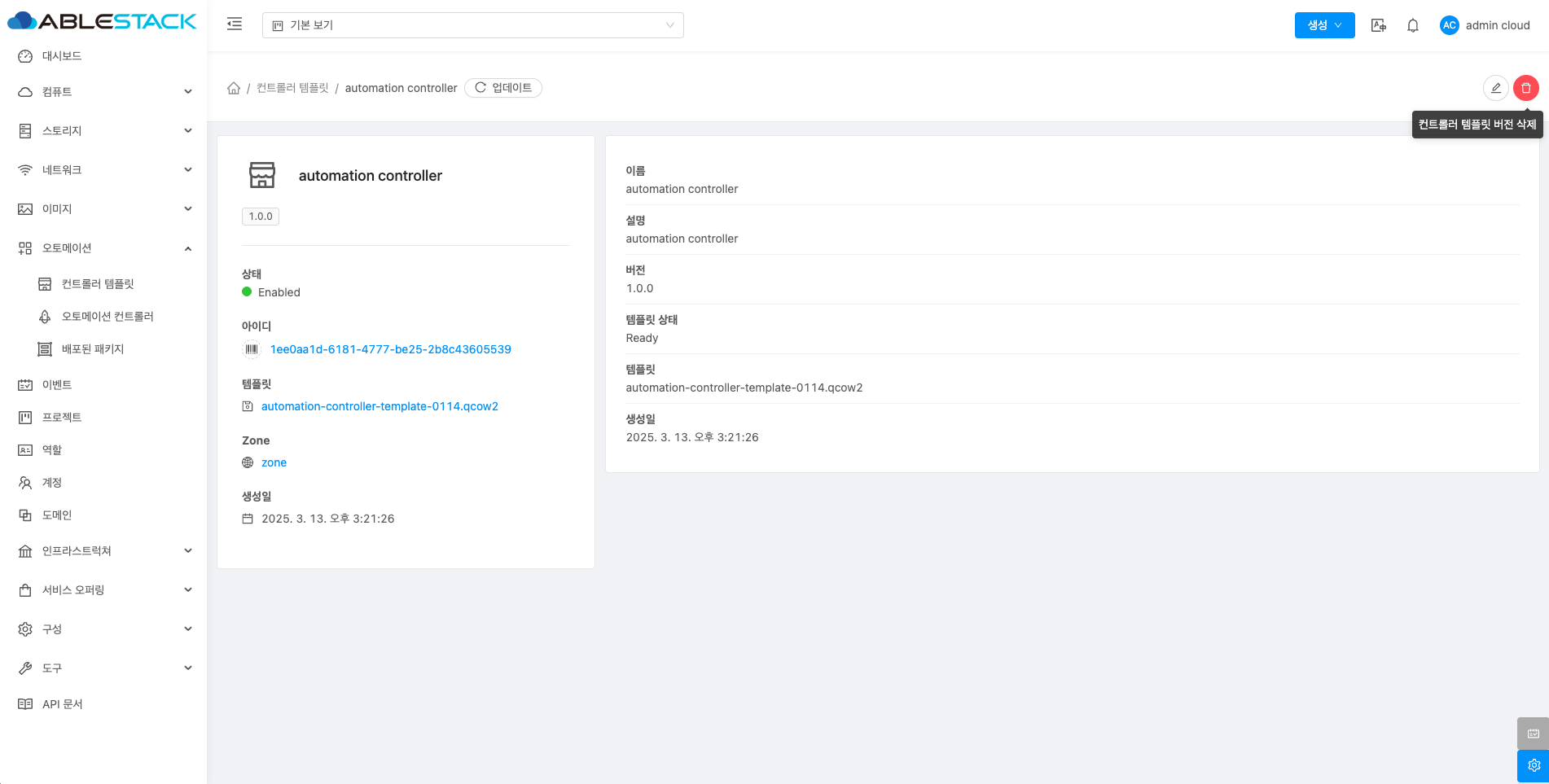The width and height of the screenshot is (1549, 784).
Task: Open the notifications bell
Action: [1413, 25]
